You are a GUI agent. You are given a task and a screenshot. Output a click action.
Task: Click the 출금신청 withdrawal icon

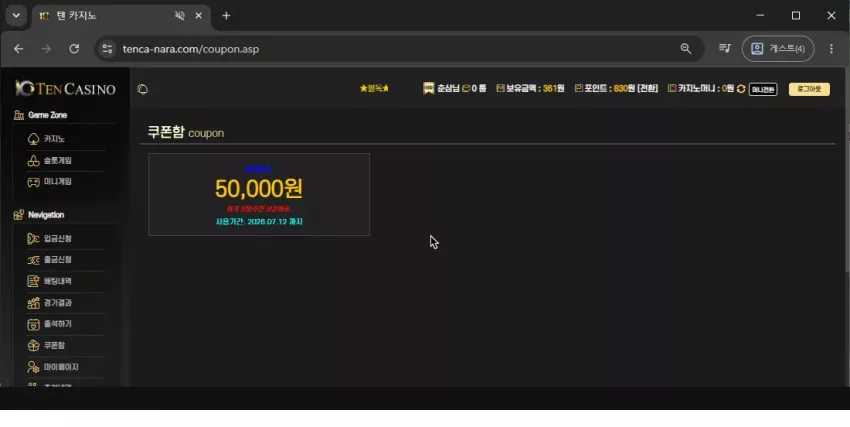[33, 260]
